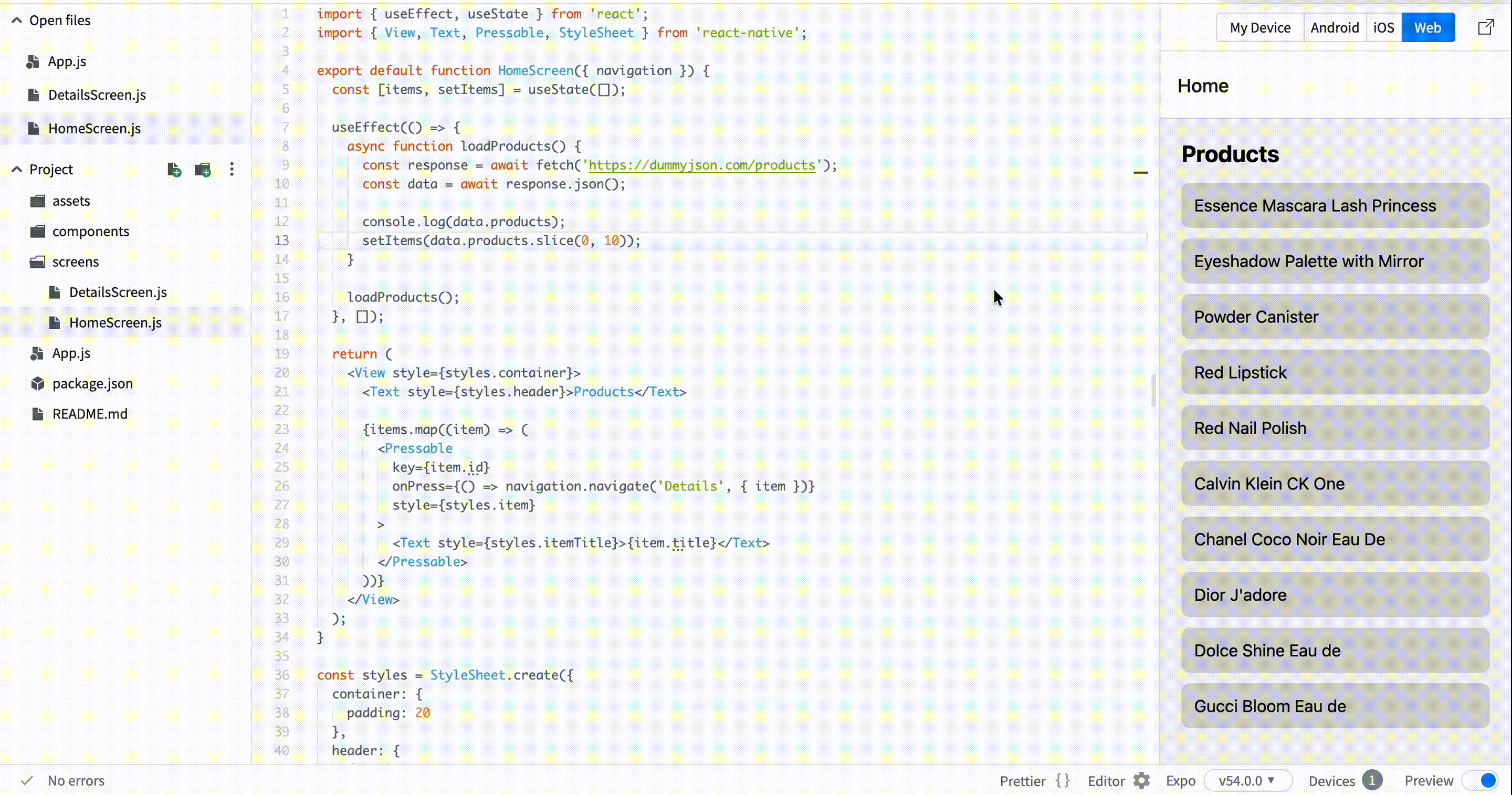Open the Project three-dot options menu

232,170
